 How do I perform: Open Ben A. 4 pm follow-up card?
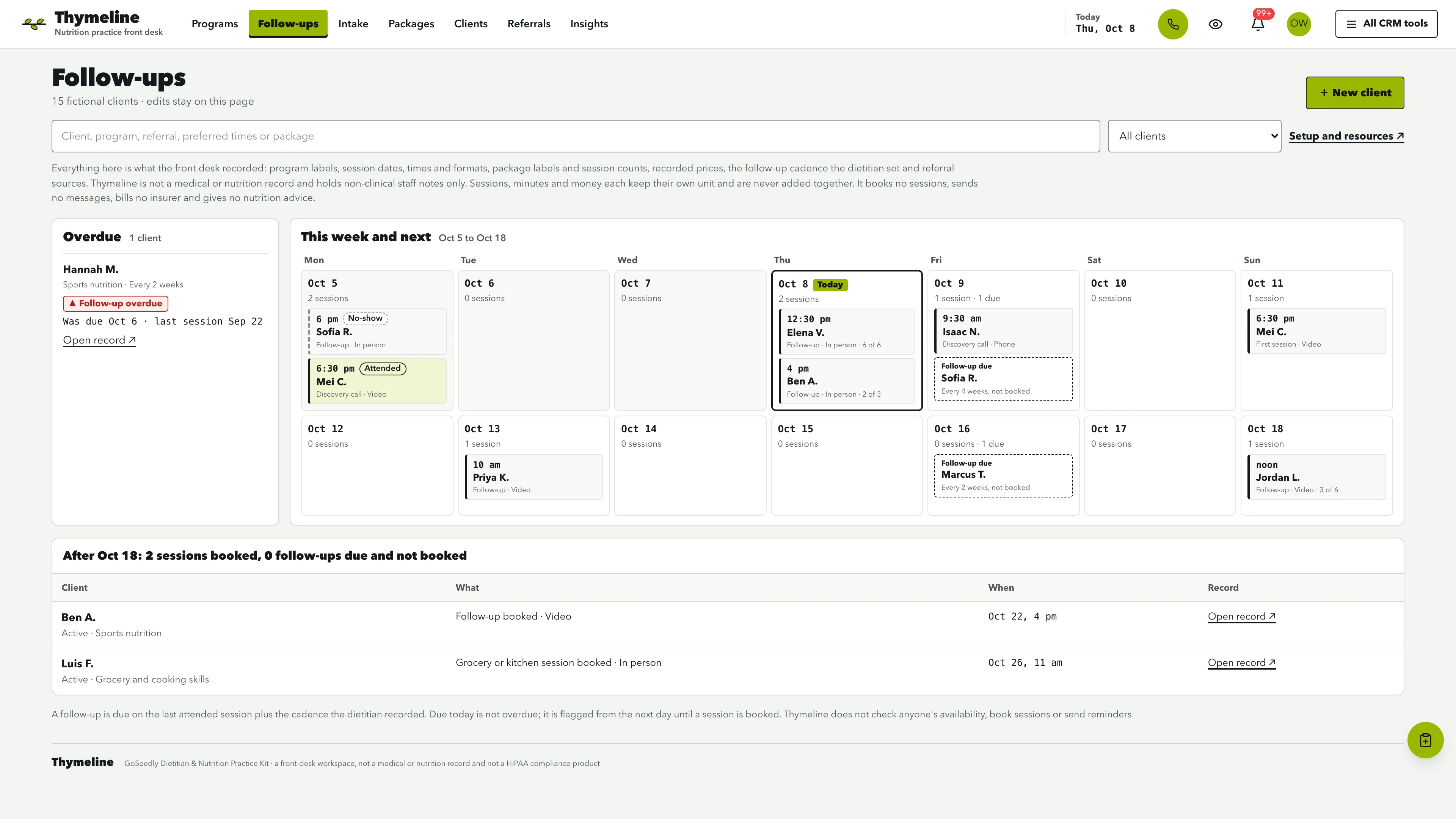847,381
